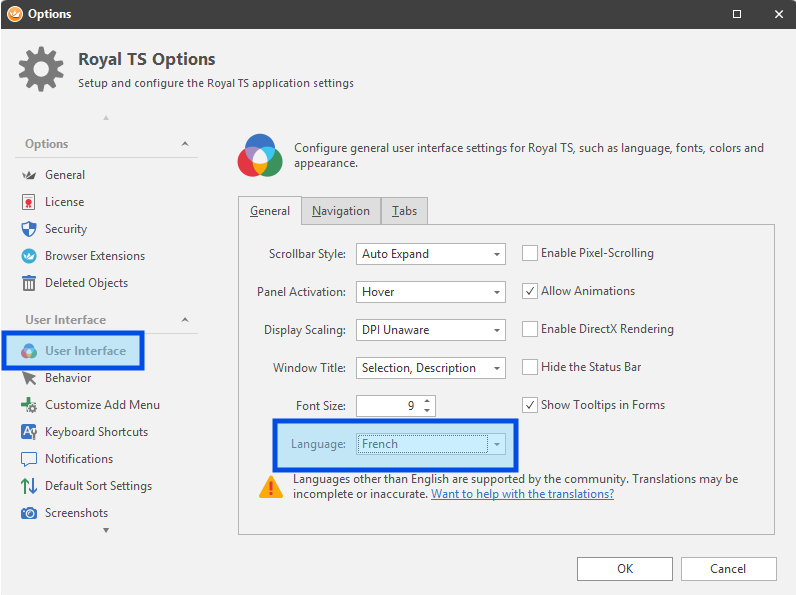Screen dimensions: 796x595
Task: Open the help with translations link
Action: tap(522, 494)
